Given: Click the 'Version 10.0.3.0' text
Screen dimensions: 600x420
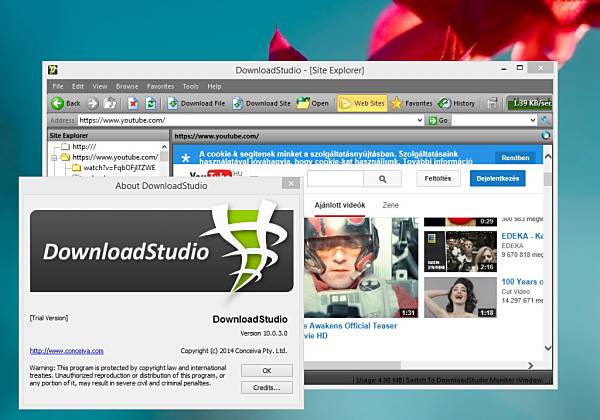Looking at the screenshot, I should [x=264, y=334].
